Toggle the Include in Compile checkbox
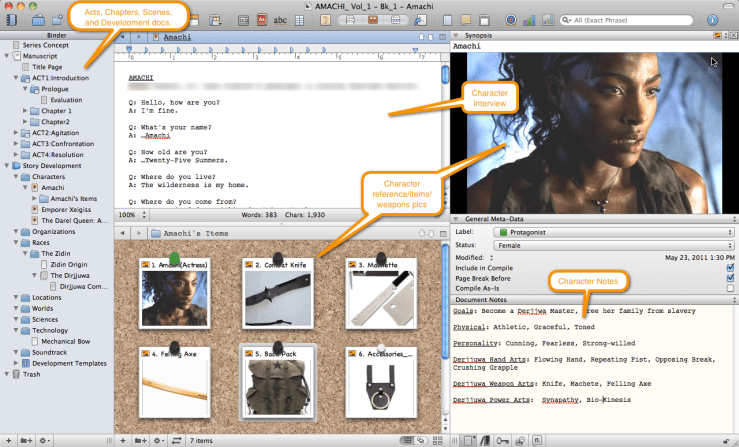 [730, 267]
